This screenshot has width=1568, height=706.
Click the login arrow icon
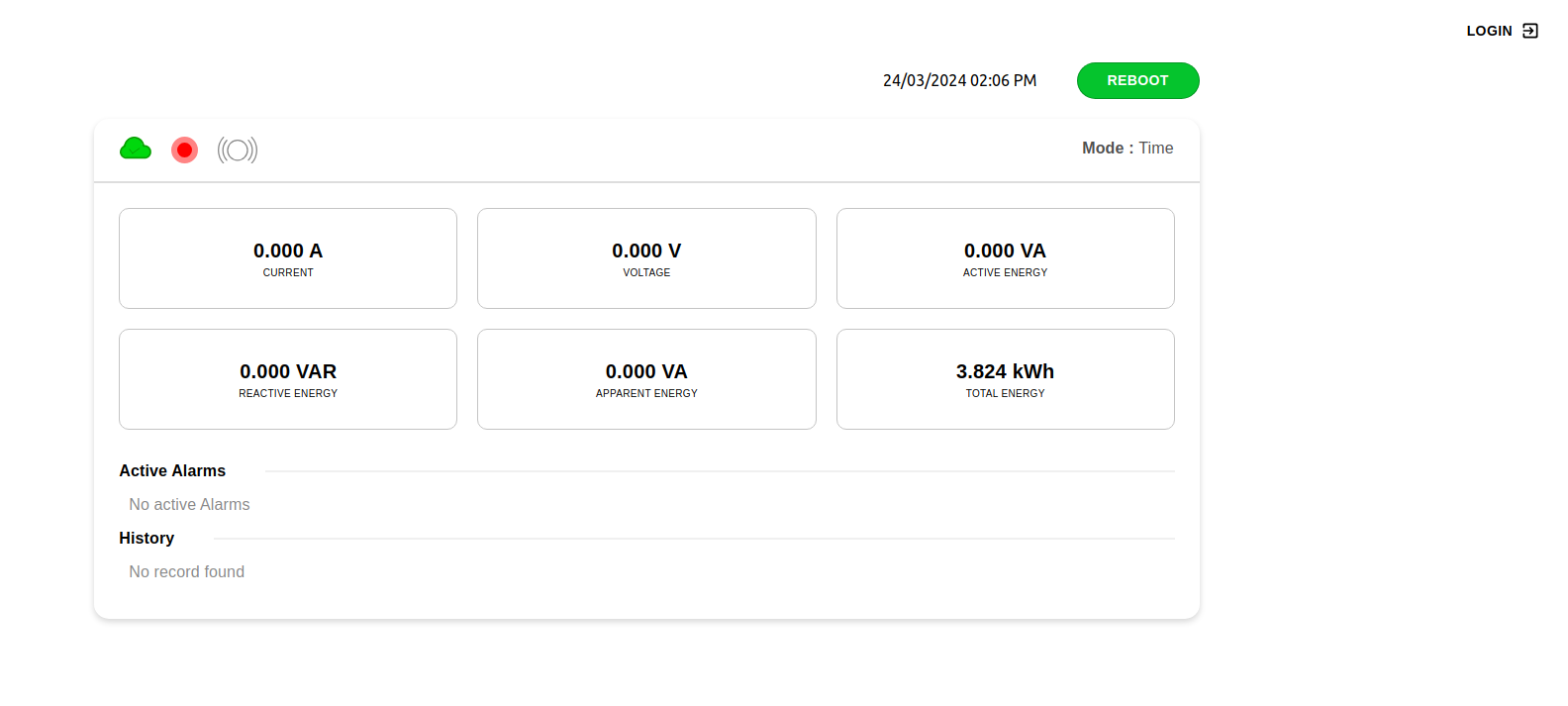pos(1530,31)
